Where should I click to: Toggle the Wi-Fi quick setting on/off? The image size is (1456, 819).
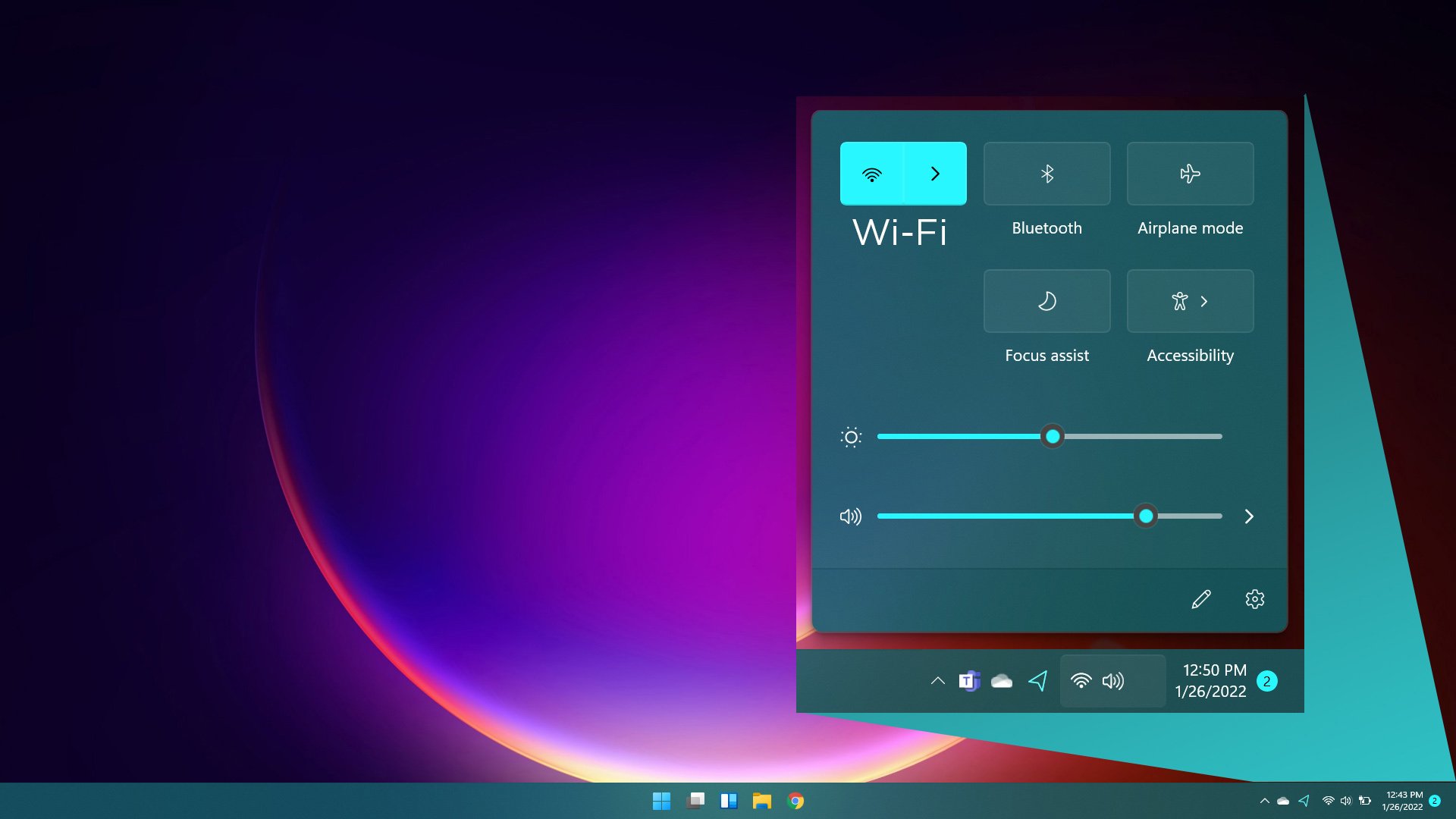(x=872, y=174)
